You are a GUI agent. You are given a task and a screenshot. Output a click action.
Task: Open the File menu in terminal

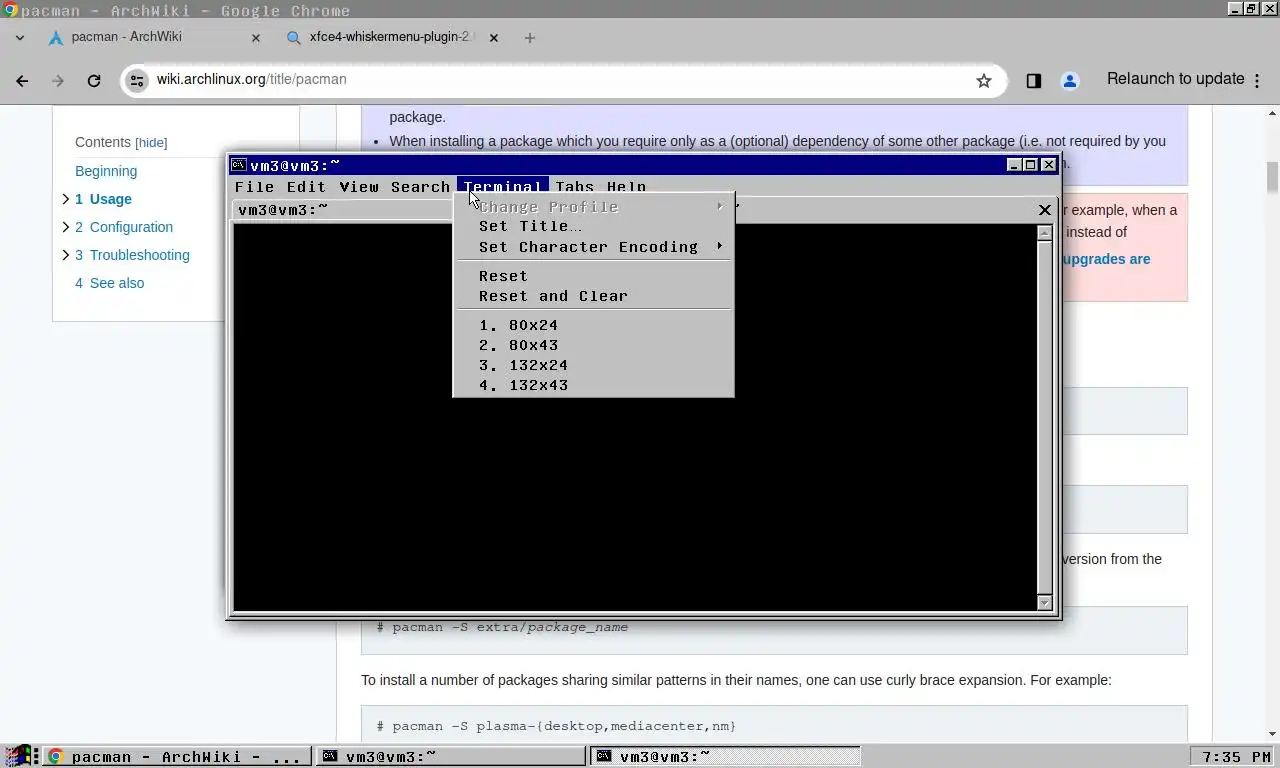[254, 187]
